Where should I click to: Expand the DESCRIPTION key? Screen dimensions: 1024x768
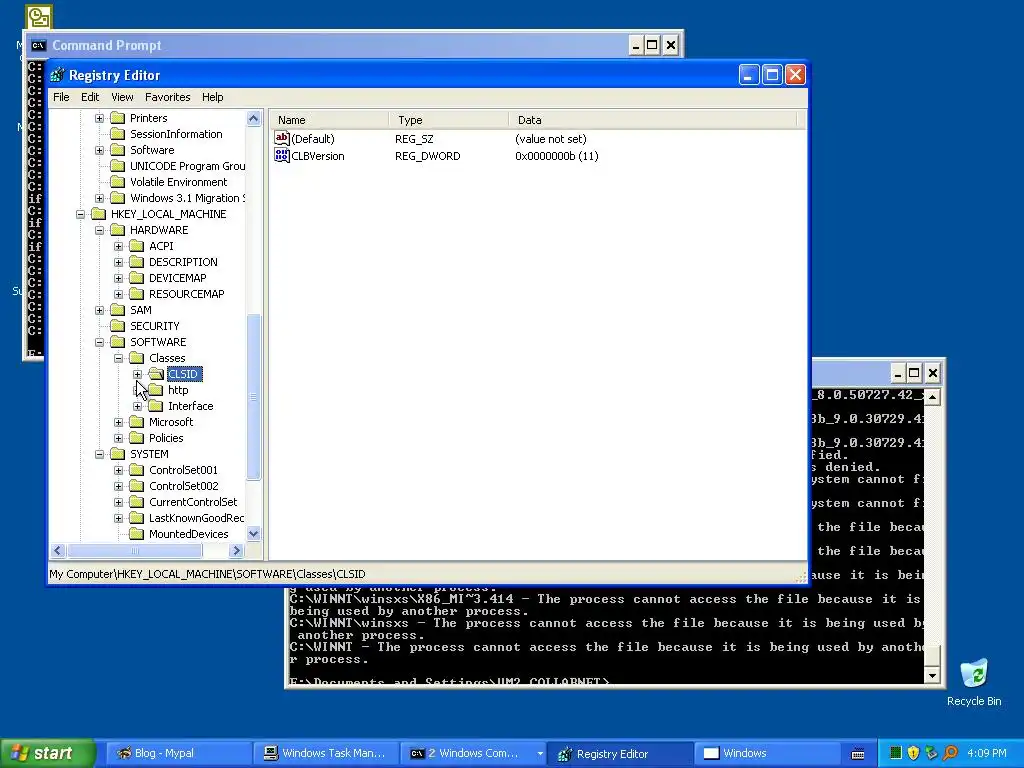118,262
